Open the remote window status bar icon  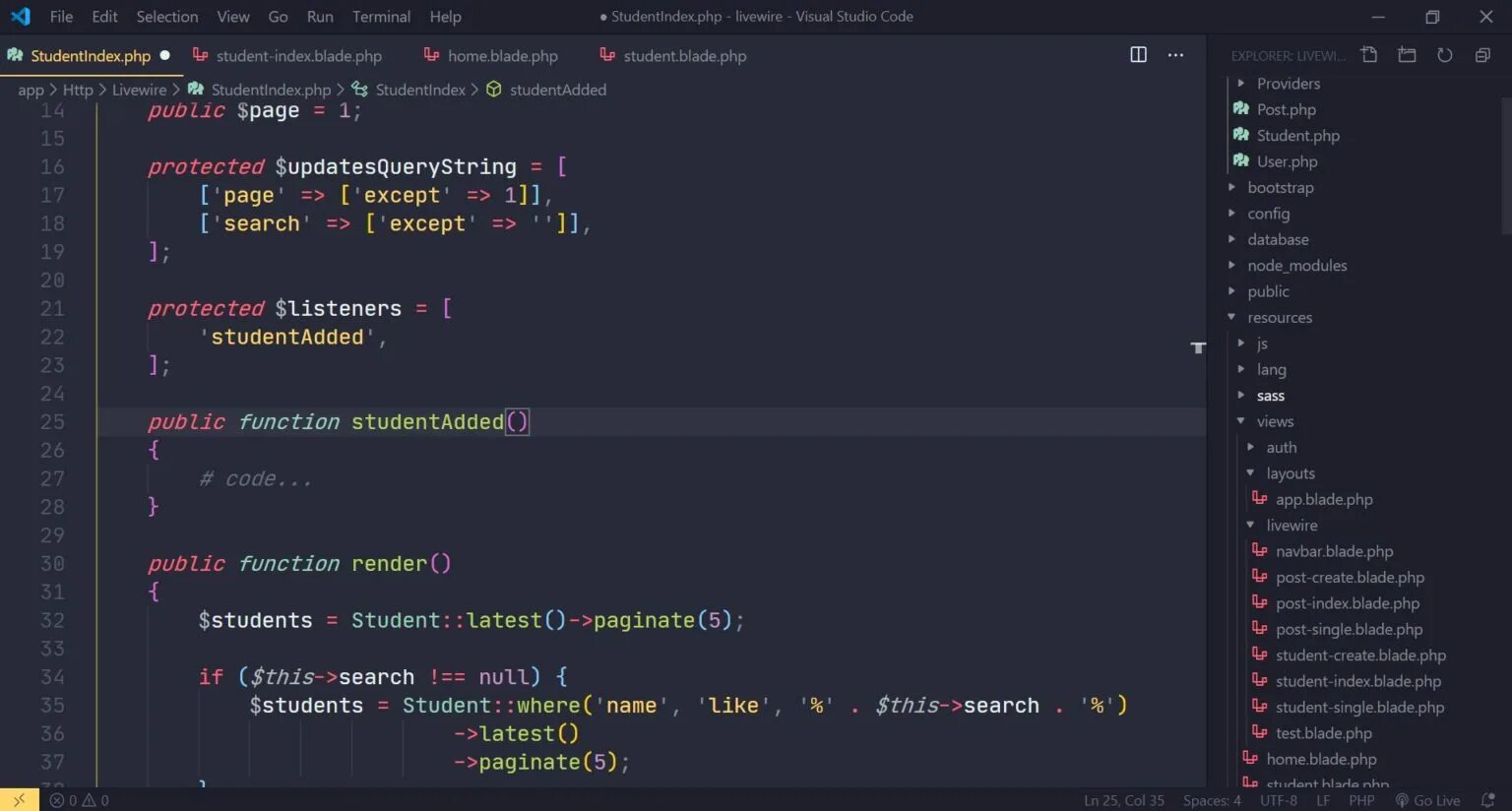pyautogui.click(x=20, y=800)
